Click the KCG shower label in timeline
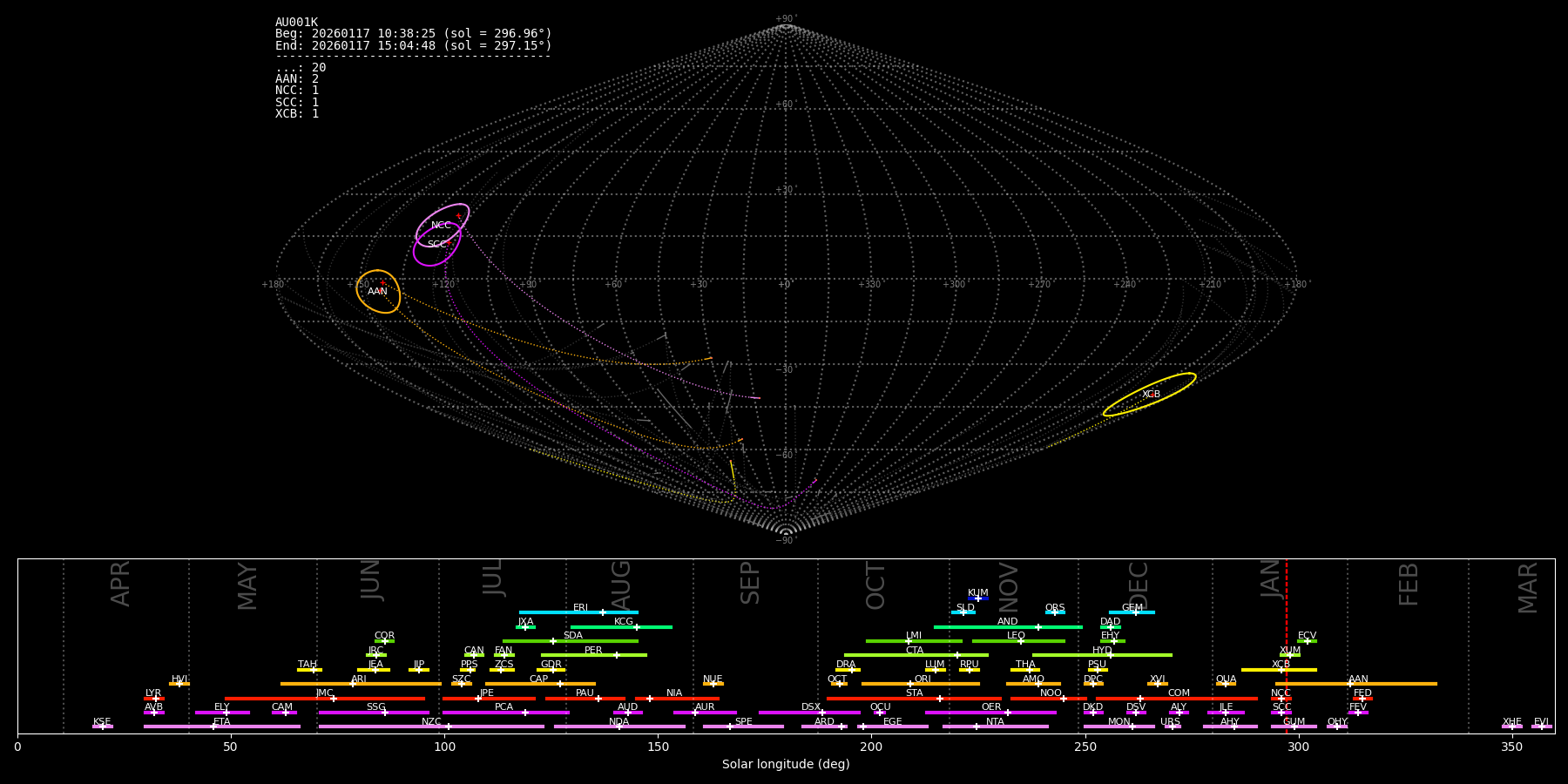 pyautogui.click(x=624, y=622)
